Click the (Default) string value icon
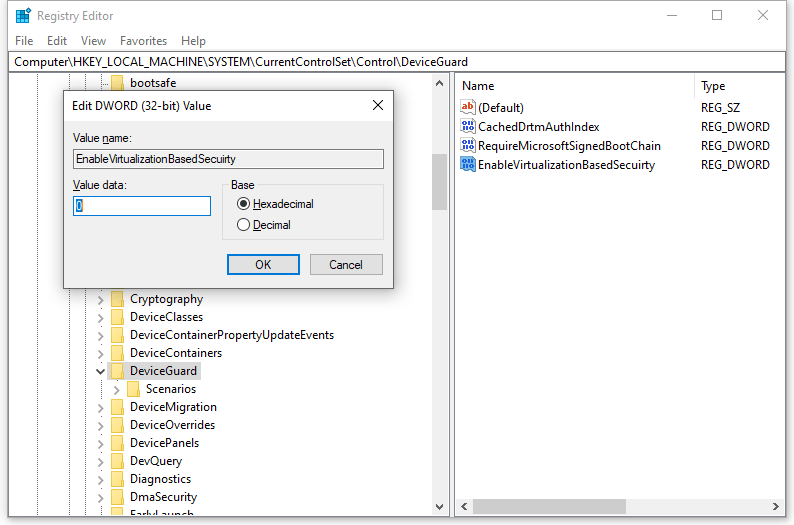The image size is (794, 525). tap(467, 107)
